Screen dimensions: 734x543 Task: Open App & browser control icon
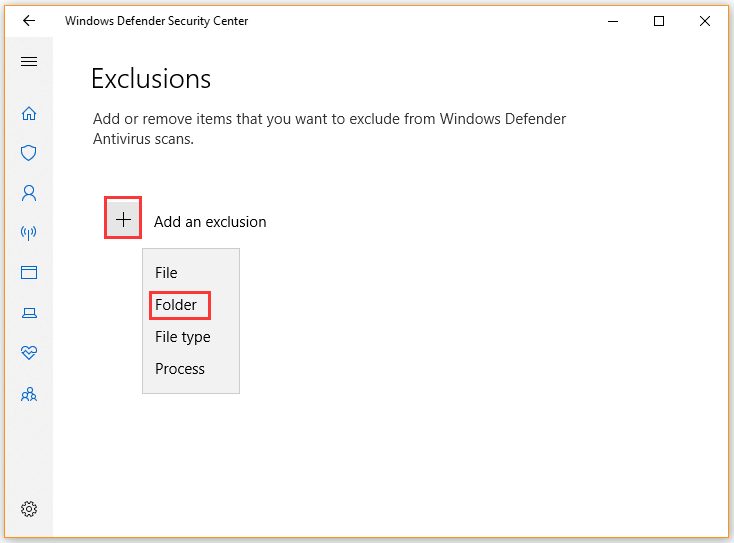coord(29,272)
